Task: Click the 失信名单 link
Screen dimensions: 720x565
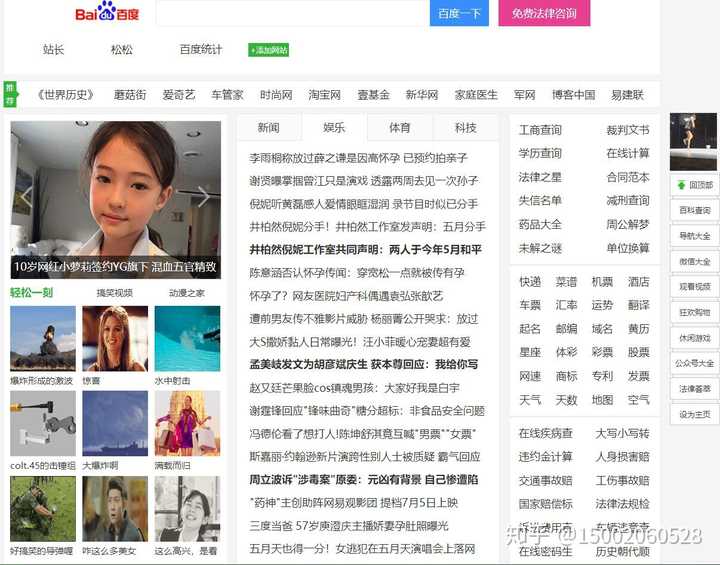Action: 540,200
